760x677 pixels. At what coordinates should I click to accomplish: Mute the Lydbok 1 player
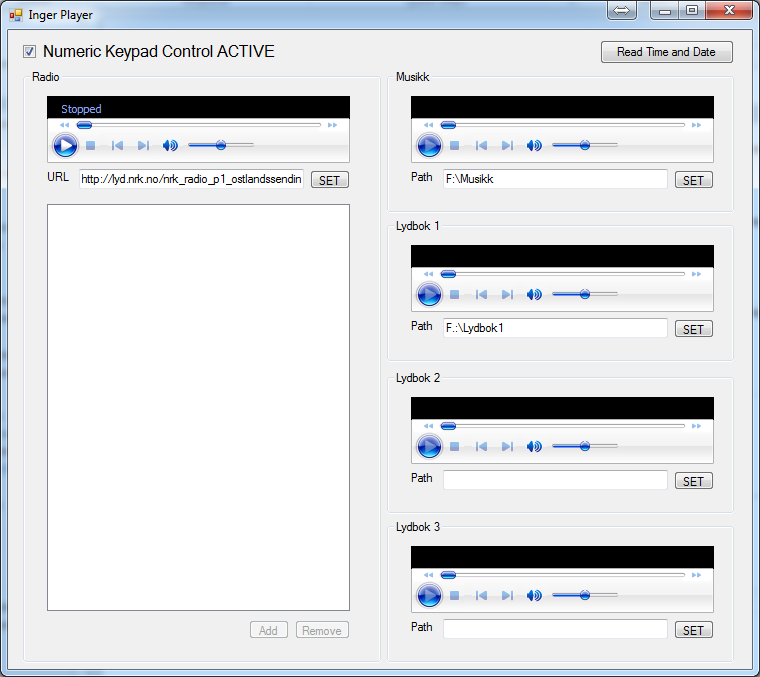(x=534, y=294)
